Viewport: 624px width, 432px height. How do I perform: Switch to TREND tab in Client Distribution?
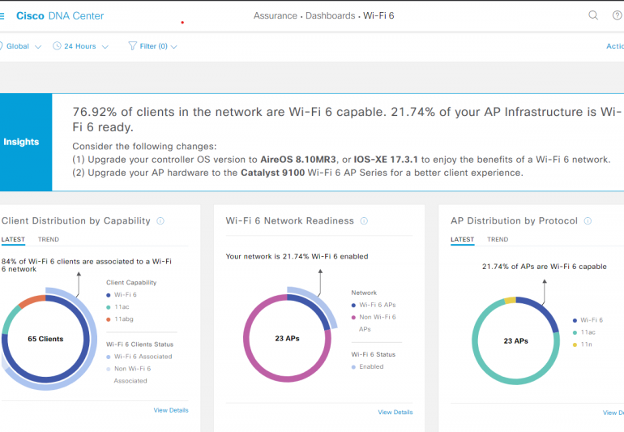(48, 240)
